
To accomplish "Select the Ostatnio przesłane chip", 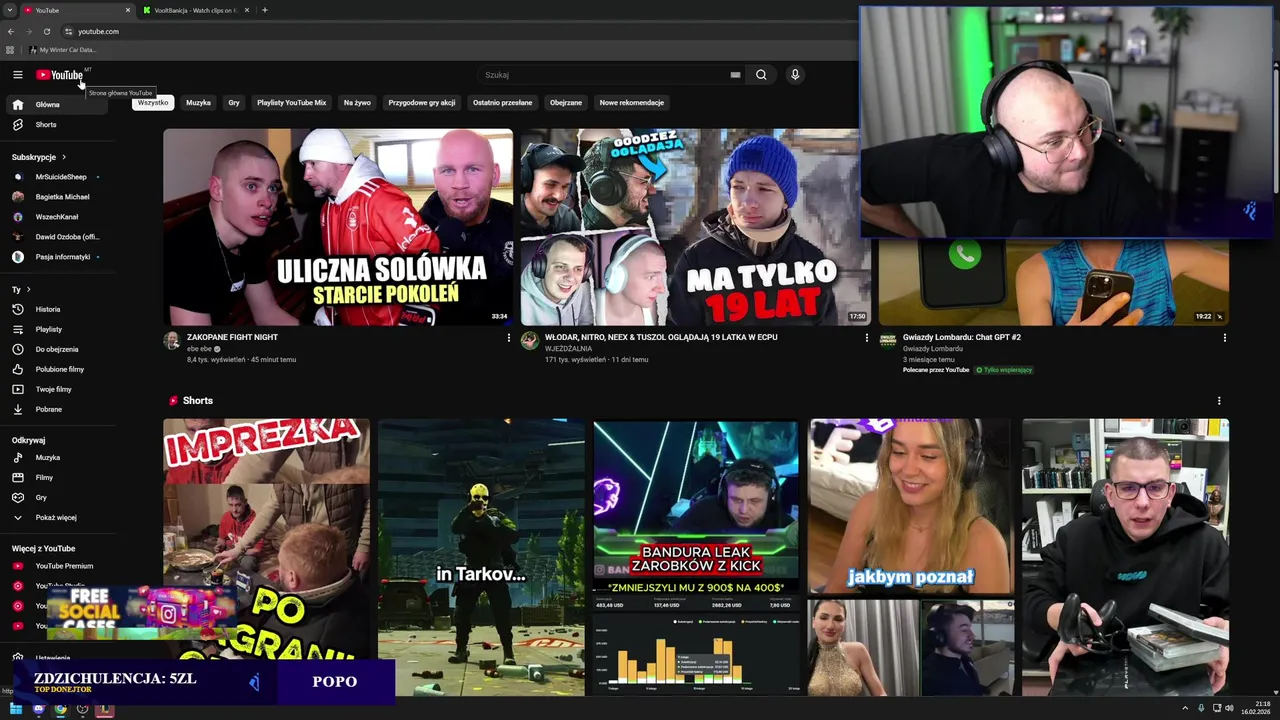I will [x=502, y=102].
